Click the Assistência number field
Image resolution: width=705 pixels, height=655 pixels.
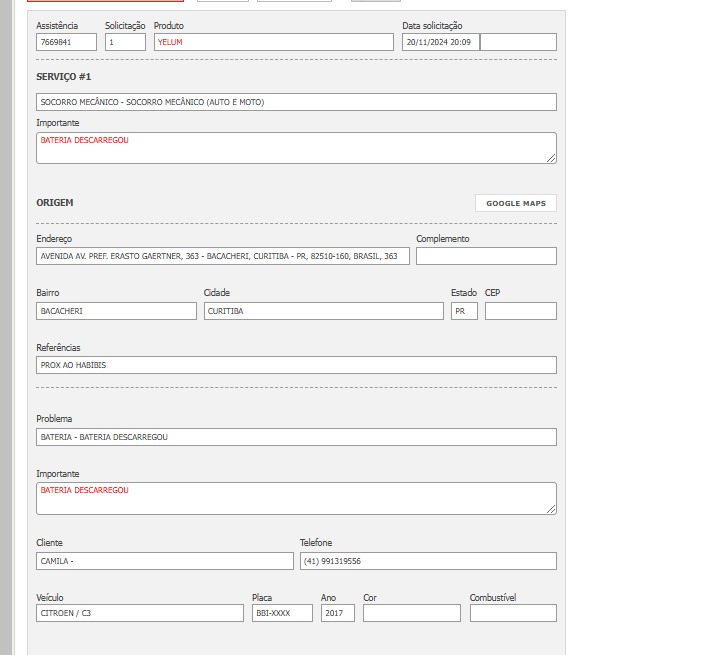66,42
